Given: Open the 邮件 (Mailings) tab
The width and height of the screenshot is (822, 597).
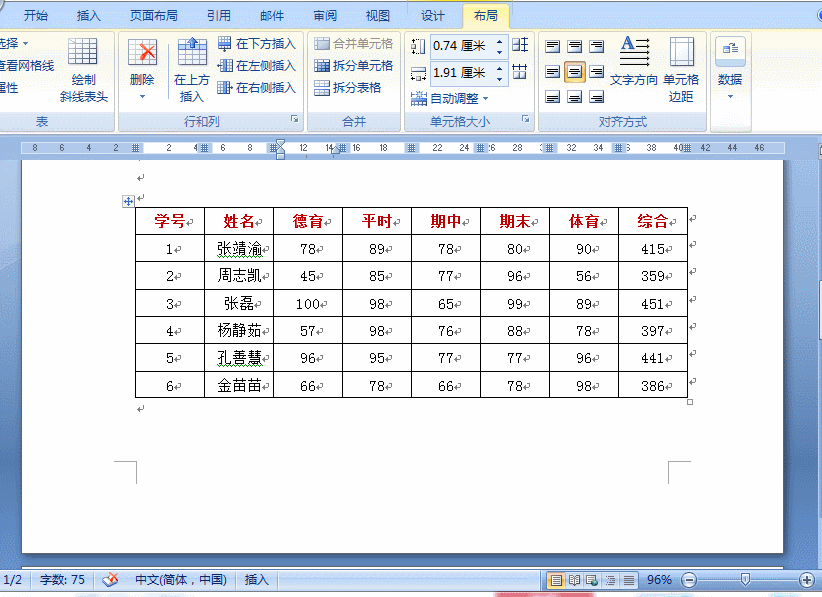Looking at the screenshot, I should pos(272,16).
